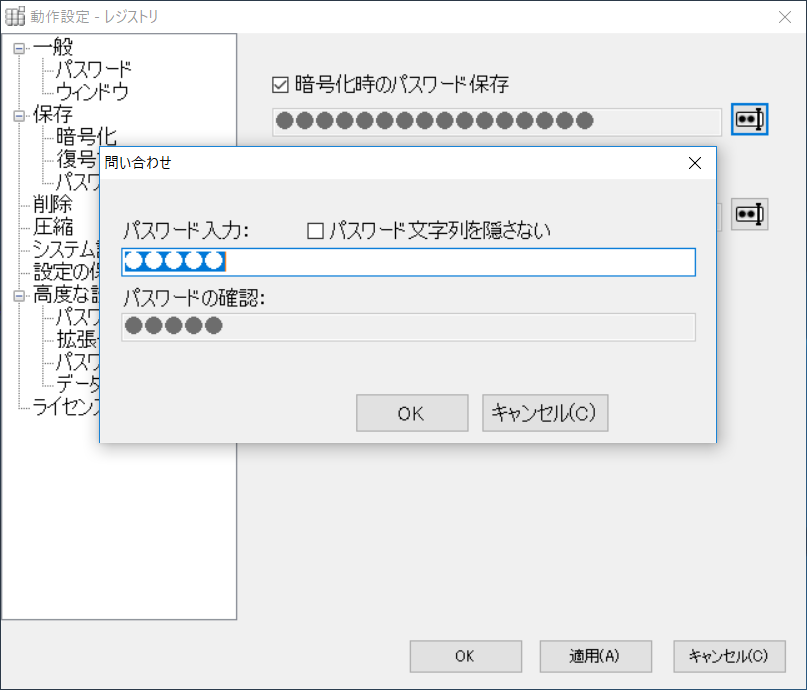The height and width of the screenshot is (690, 807).
Task: Click キャンセル in the 問い合わせ dialog
Action: [544, 412]
